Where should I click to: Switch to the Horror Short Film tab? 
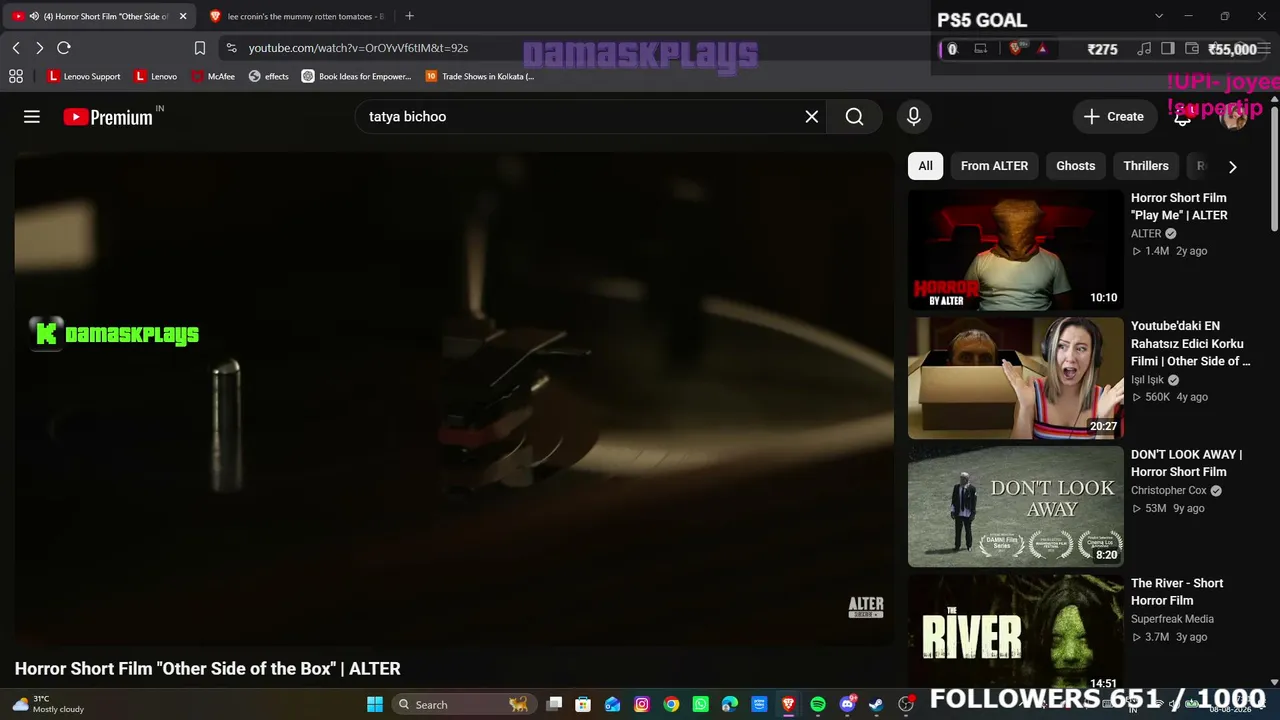[x=100, y=16]
